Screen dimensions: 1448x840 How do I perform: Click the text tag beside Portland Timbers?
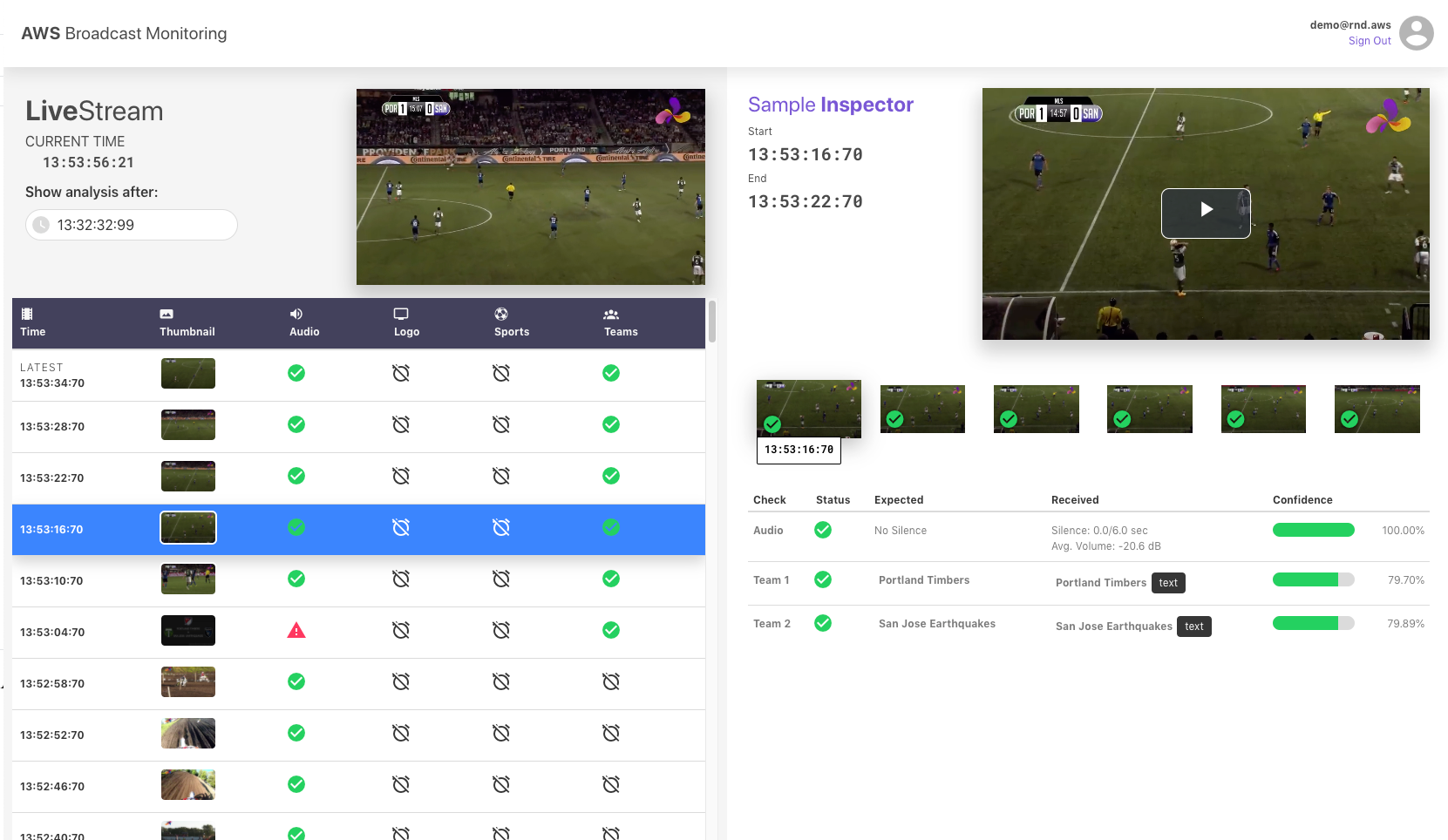click(1168, 583)
